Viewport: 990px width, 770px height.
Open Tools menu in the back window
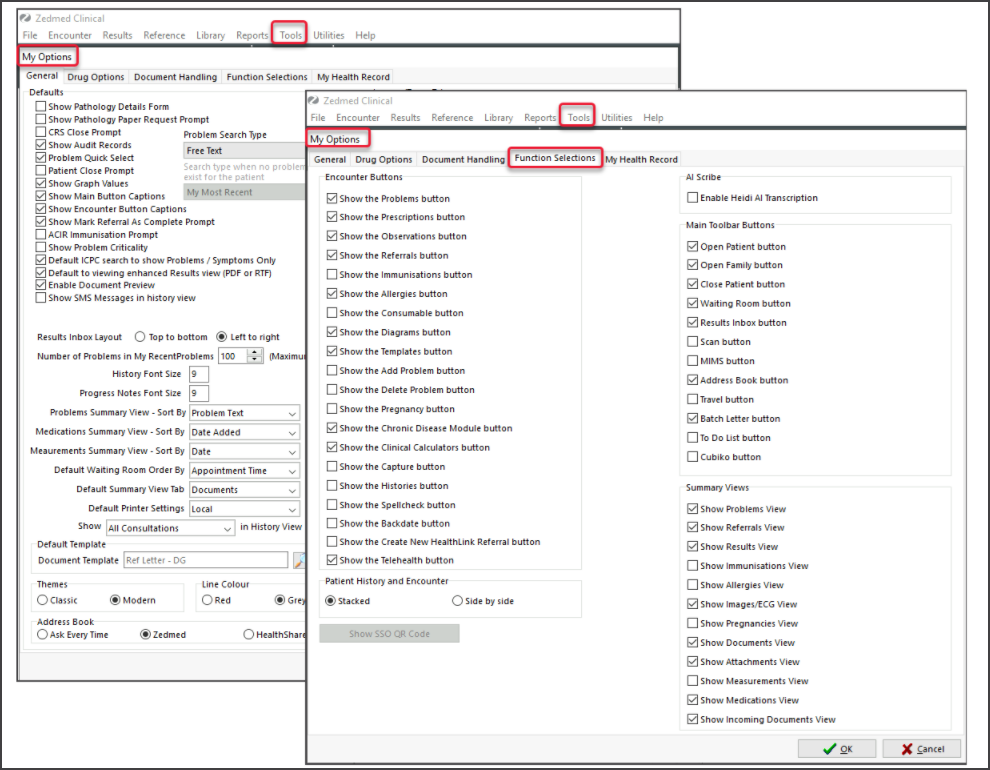290,35
